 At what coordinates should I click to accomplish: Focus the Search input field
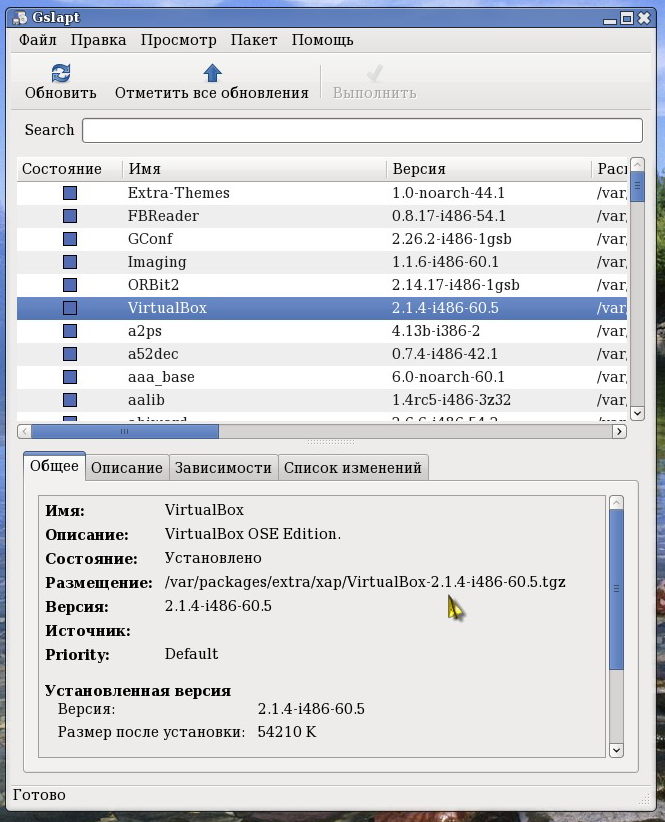(x=362, y=130)
